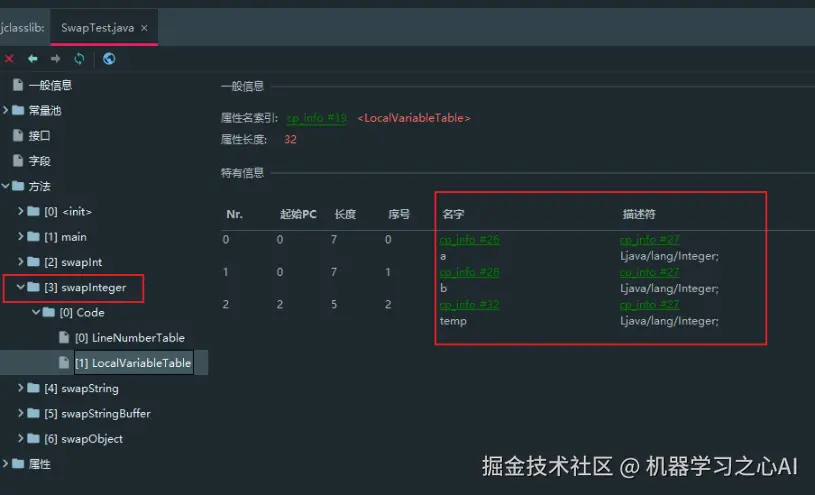Click the Nr. column header

coord(234,214)
